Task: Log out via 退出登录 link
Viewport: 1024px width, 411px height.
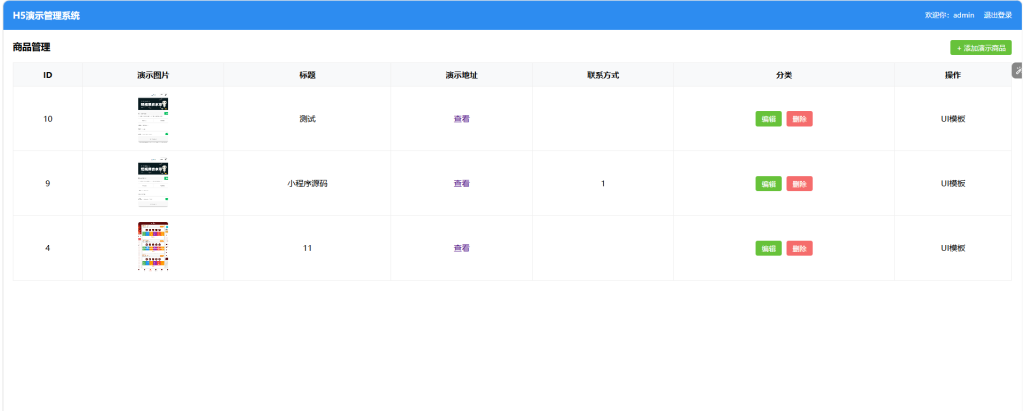Action: coord(997,15)
